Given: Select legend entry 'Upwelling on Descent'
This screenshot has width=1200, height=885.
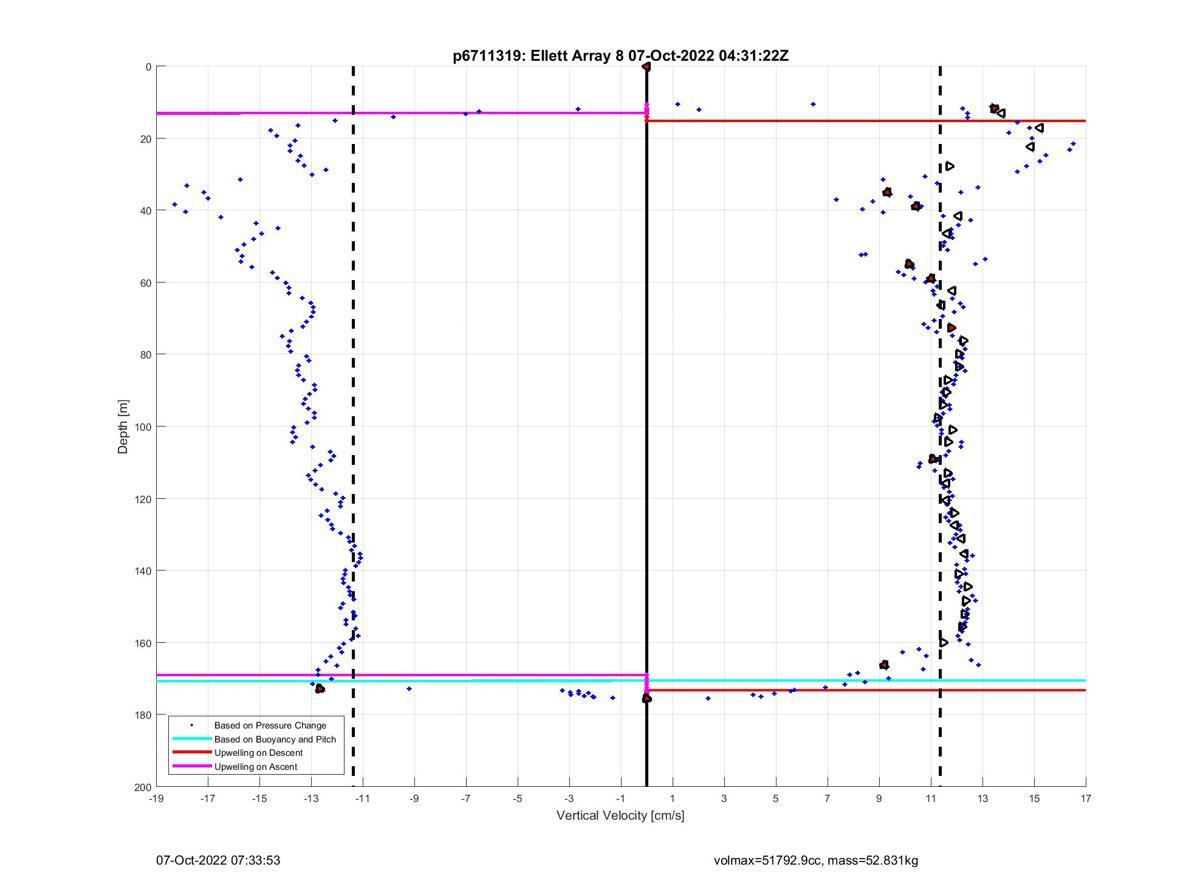Looking at the screenshot, I should click(258, 752).
